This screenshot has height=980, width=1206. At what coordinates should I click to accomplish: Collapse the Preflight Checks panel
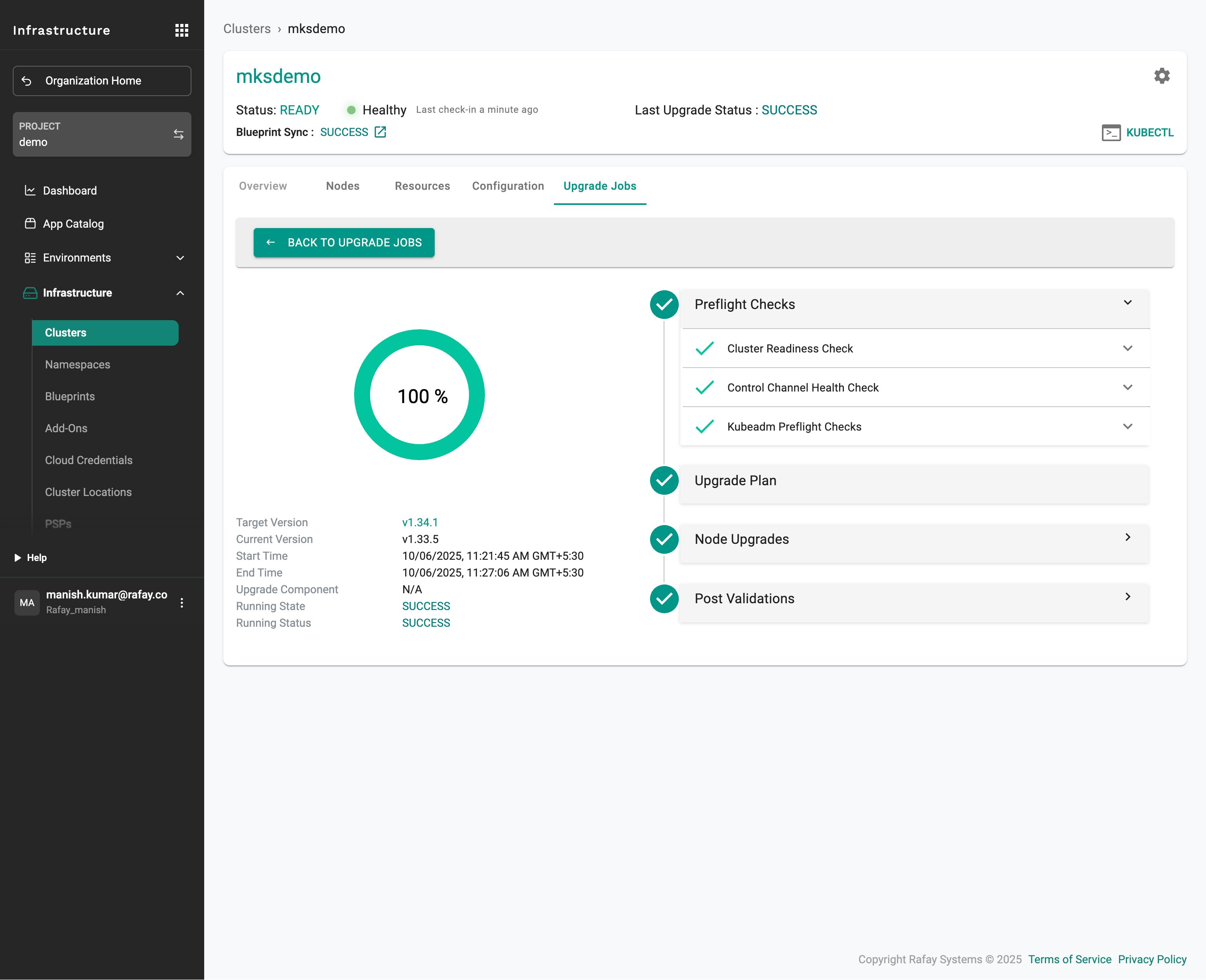pyautogui.click(x=1127, y=303)
